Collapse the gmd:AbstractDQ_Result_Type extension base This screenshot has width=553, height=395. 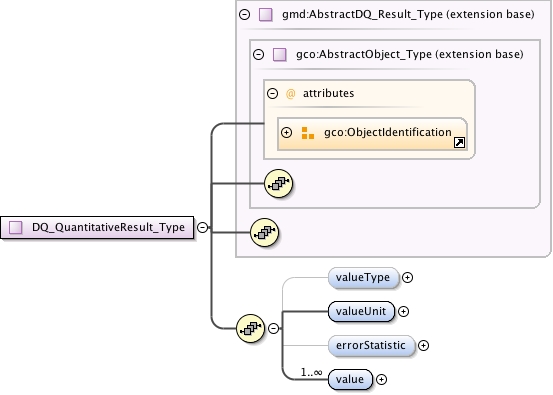pos(244,14)
